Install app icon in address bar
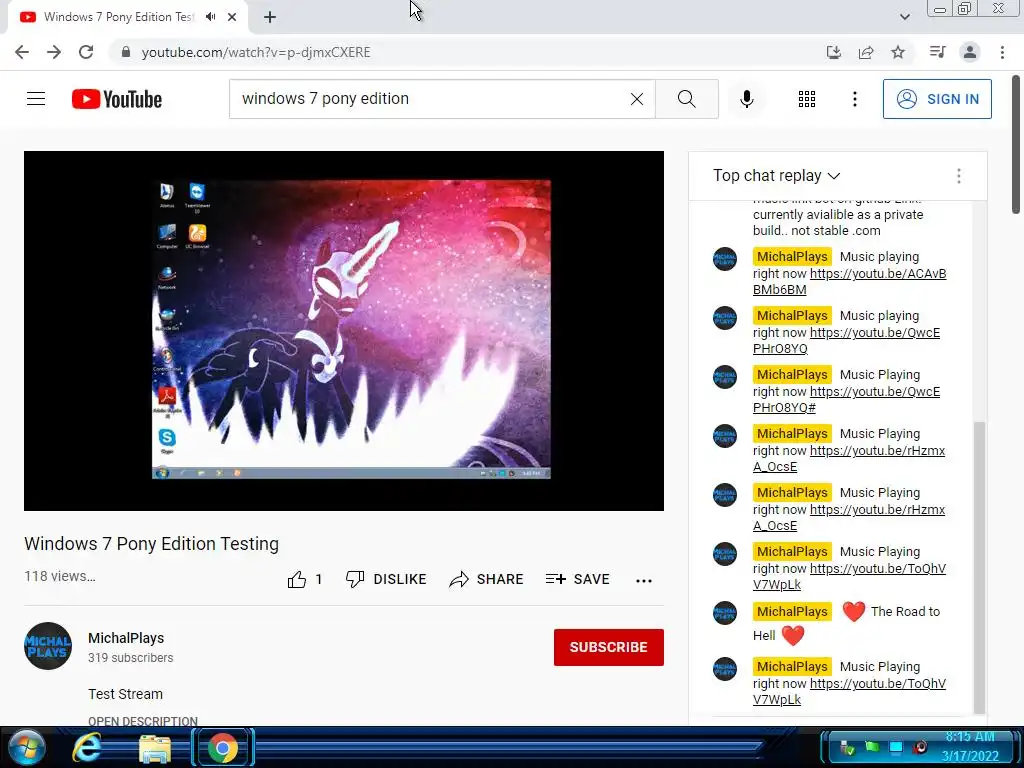This screenshot has width=1024, height=768. point(833,52)
